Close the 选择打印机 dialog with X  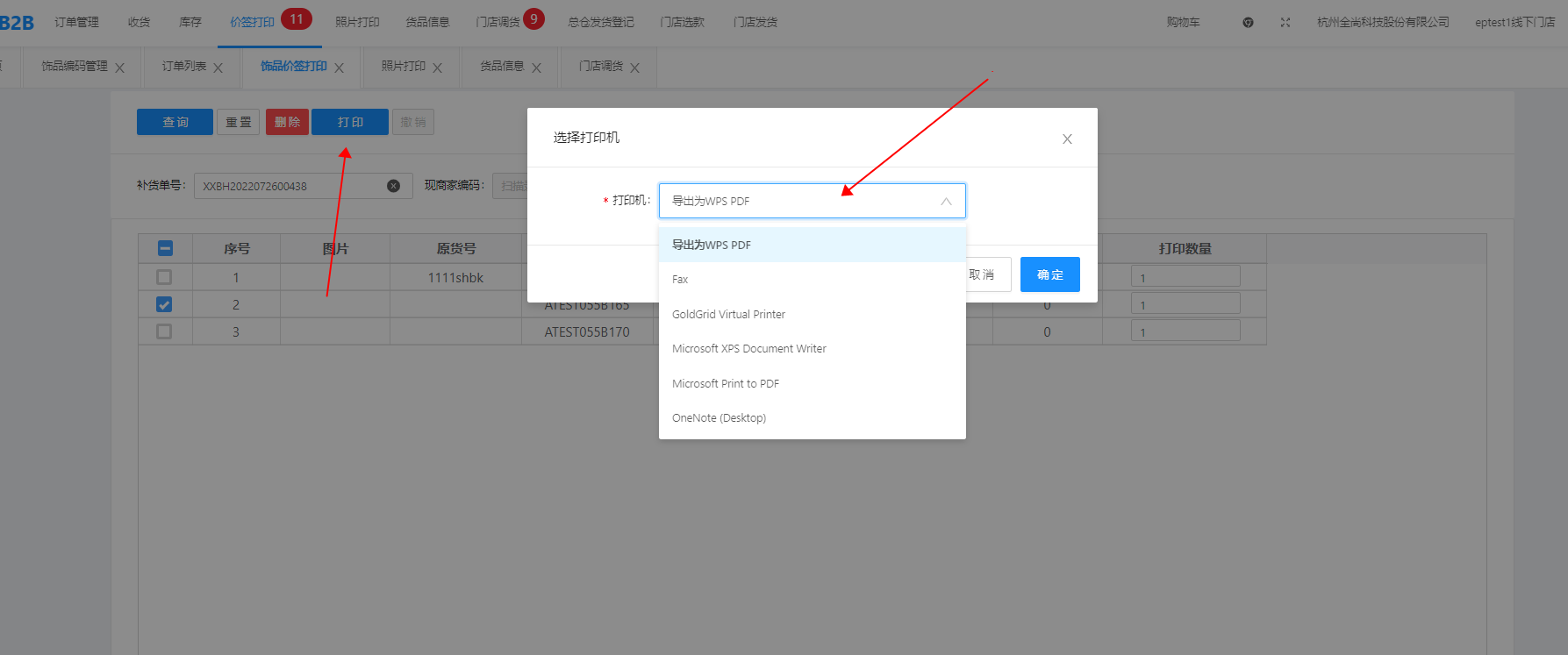[1067, 139]
